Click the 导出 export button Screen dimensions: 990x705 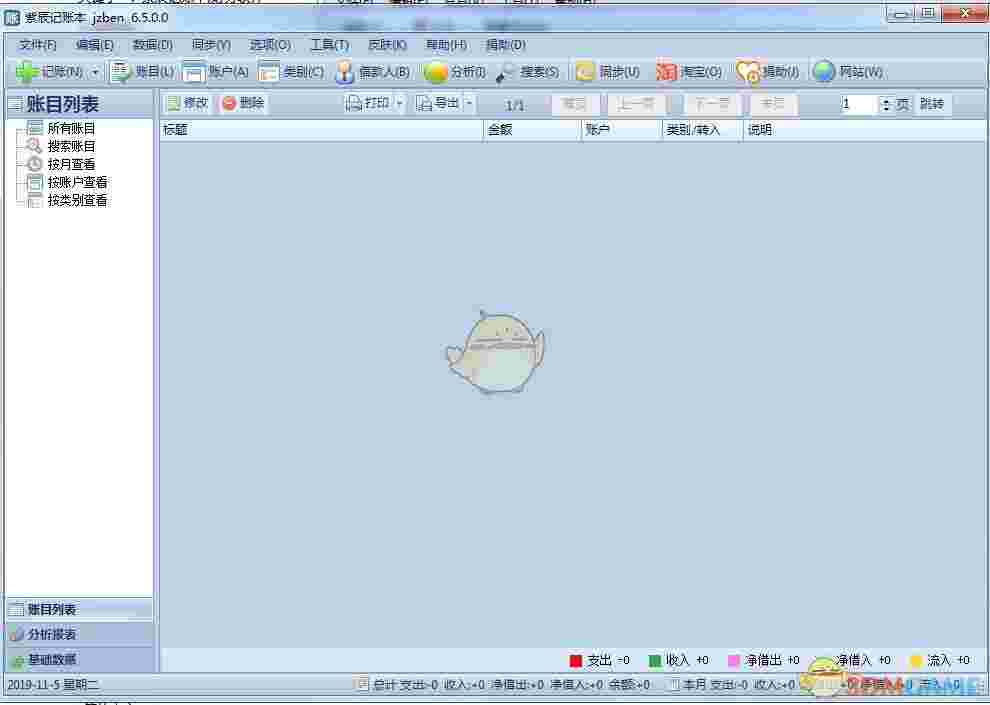(438, 103)
